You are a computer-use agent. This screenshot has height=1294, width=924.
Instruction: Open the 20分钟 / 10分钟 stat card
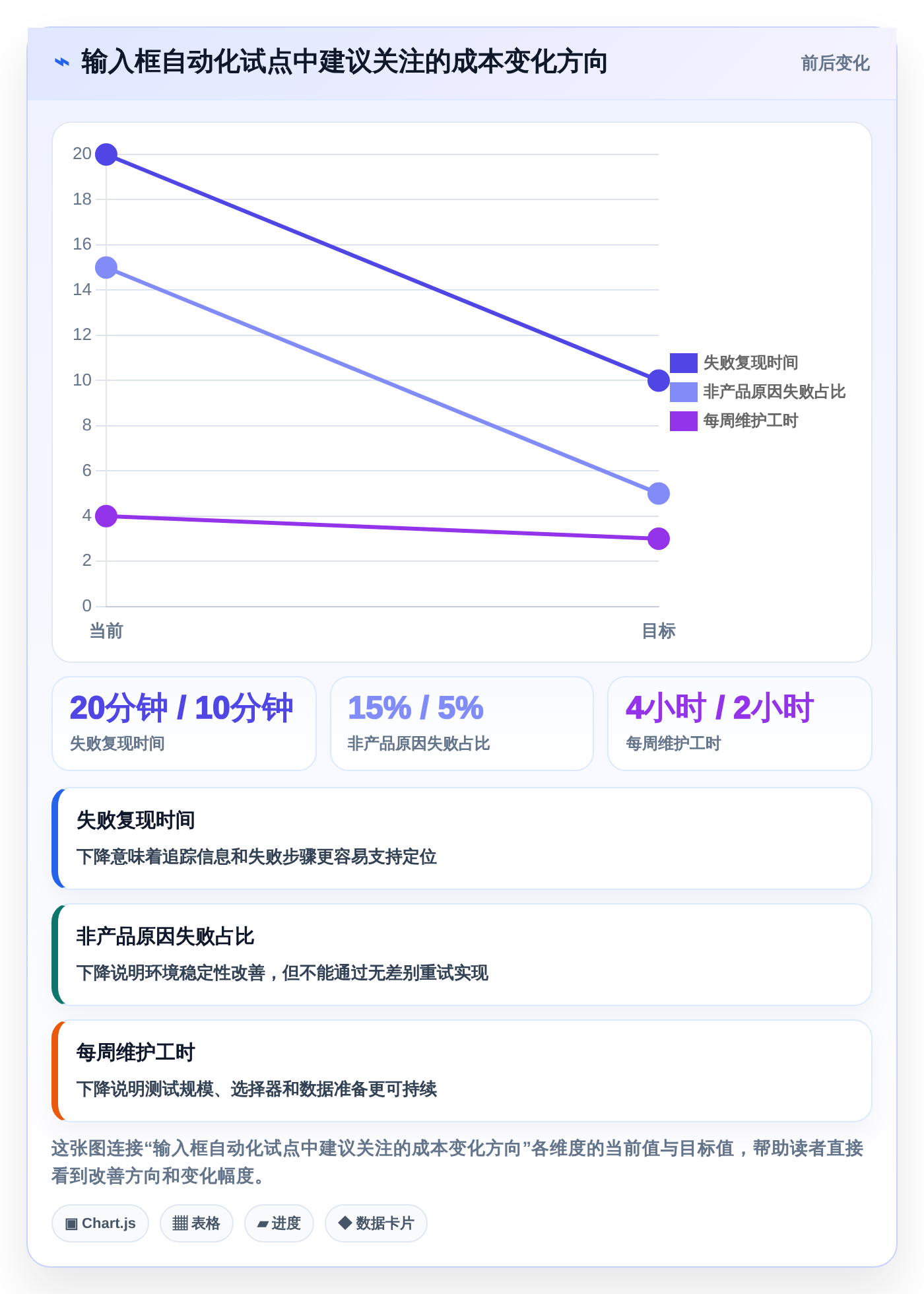184,724
